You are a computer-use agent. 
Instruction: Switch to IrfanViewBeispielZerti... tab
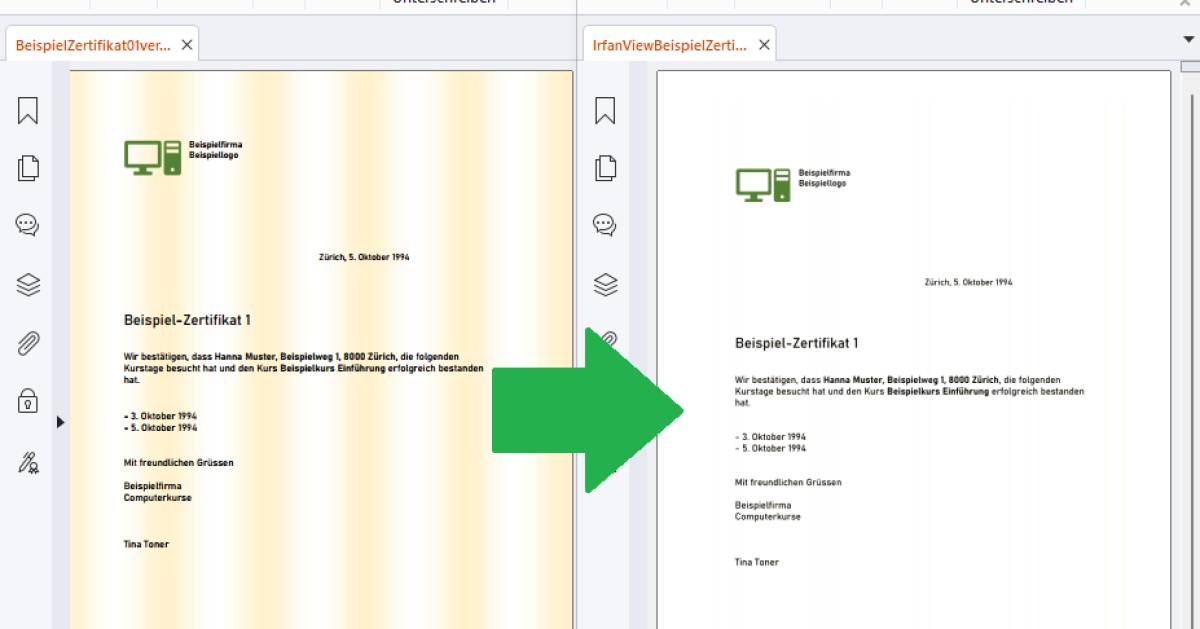pyautogui.click(x=669, y=45)
